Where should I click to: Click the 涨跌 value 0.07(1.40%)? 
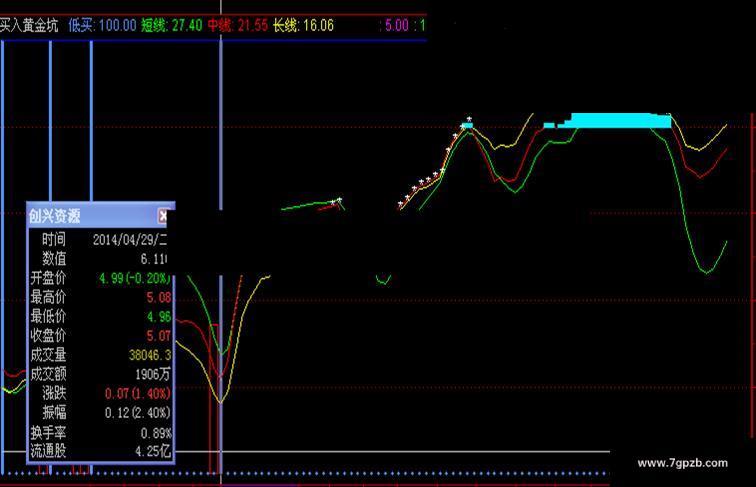pos(137,394)
